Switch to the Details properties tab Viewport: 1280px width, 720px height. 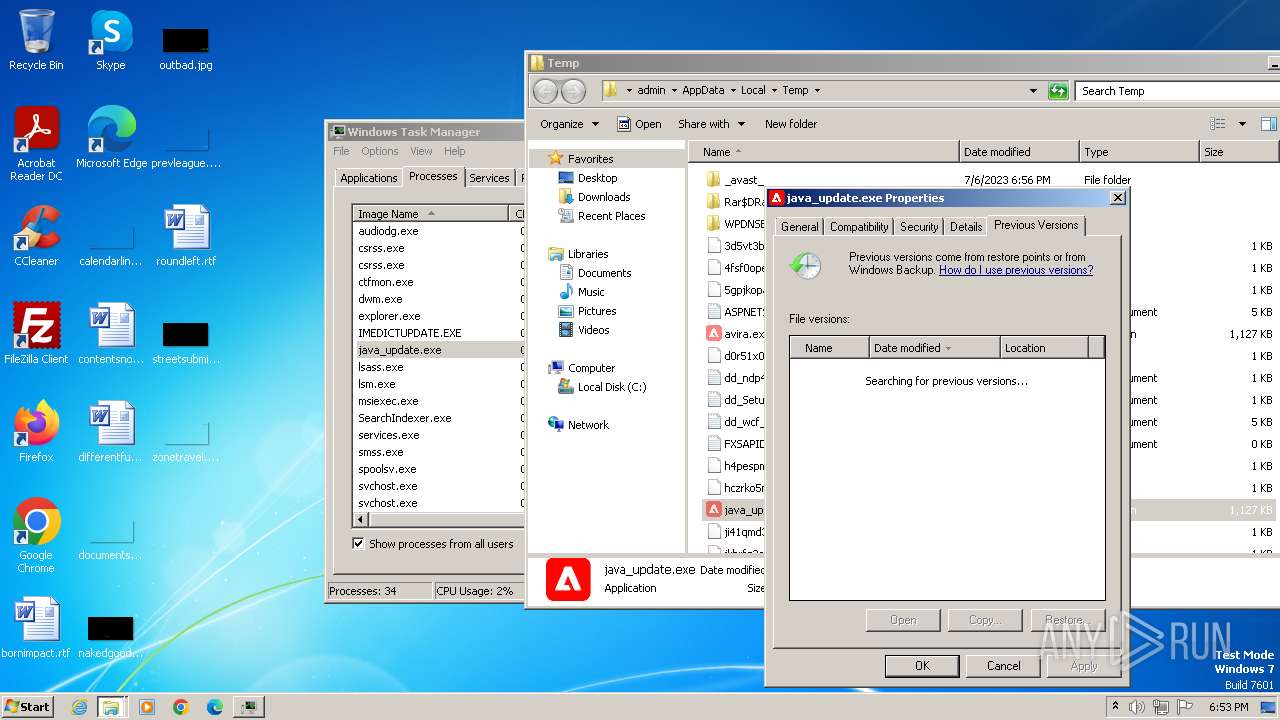coord(966,227)
